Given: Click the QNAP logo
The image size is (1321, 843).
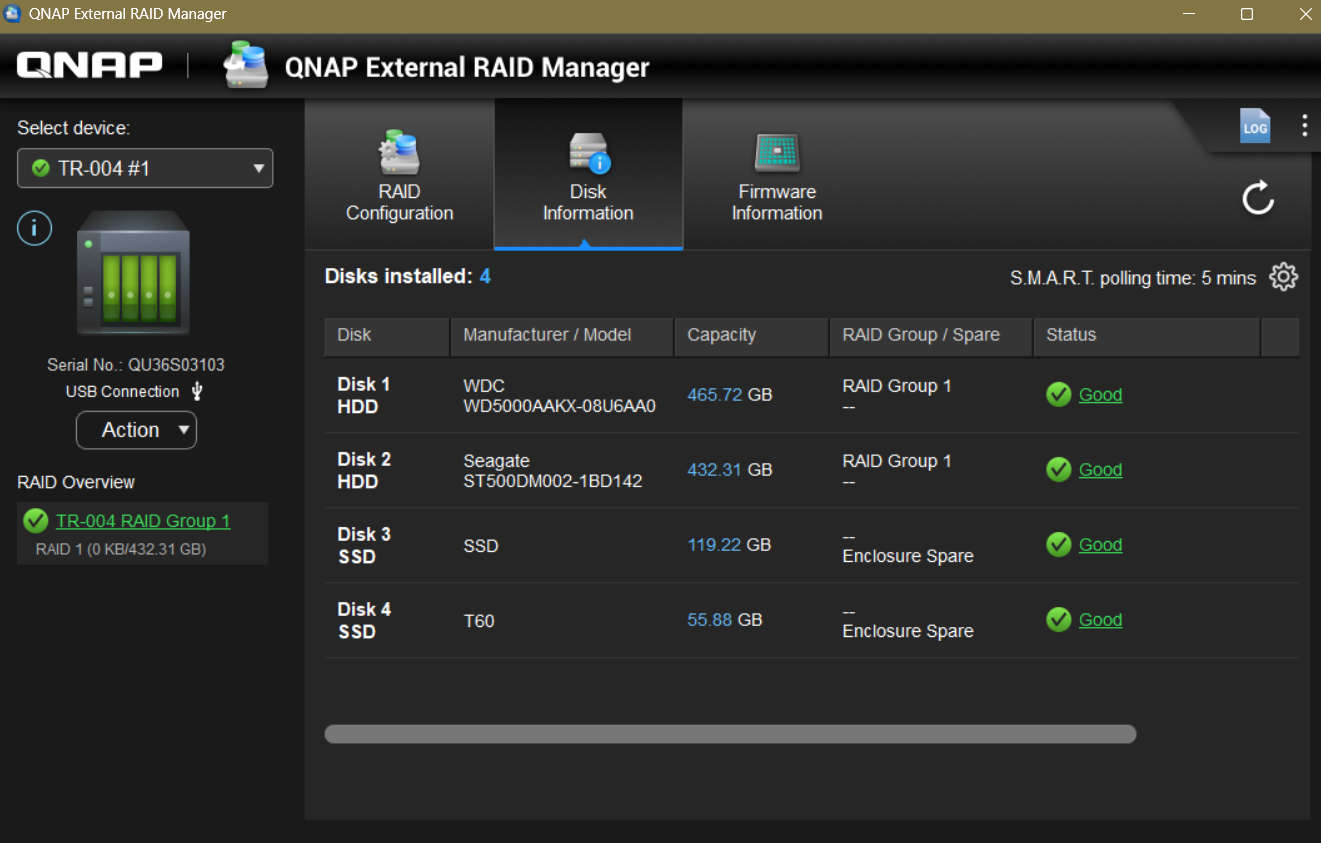Looking at the screenshot, I should (89, 66).
